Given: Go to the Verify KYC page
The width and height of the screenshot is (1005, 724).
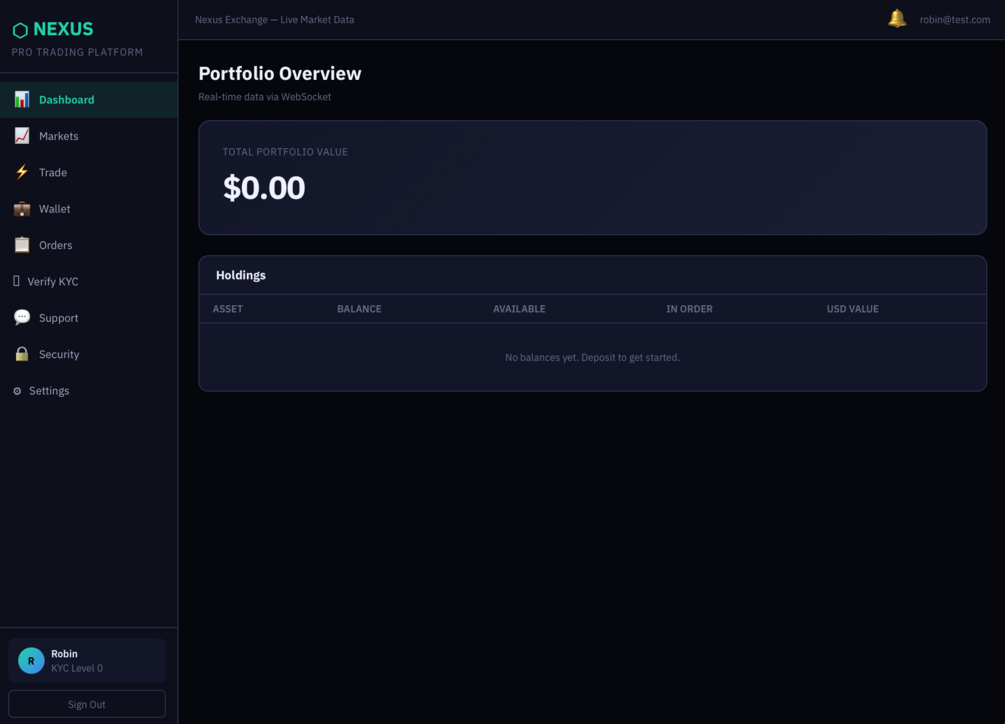Looking at the screenshot, I should pos(89,281).
